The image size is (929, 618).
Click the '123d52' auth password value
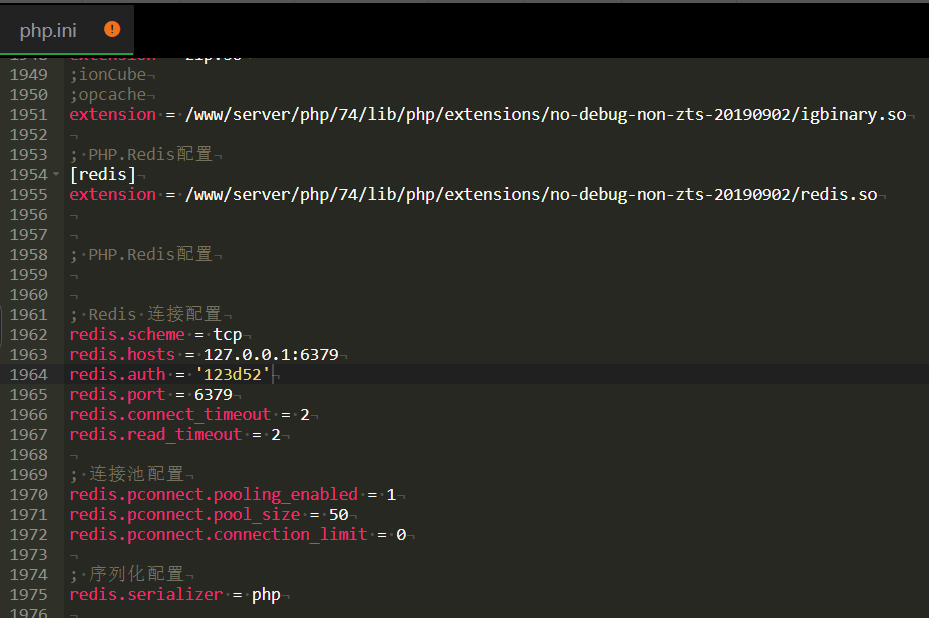pos(233,374)
